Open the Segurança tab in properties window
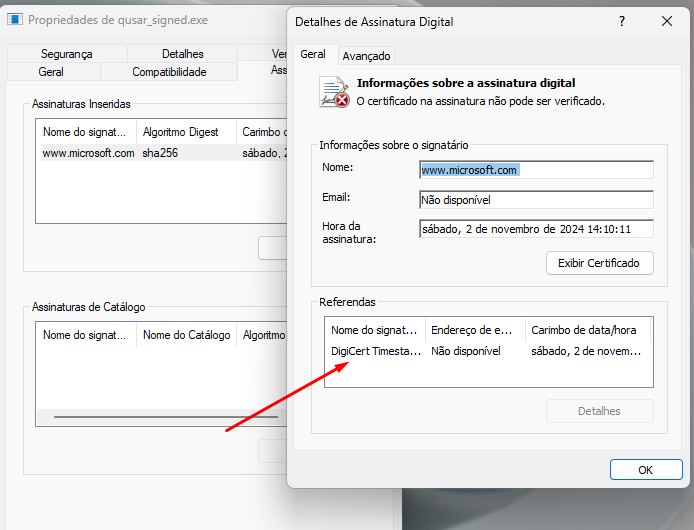 (67, 54)
